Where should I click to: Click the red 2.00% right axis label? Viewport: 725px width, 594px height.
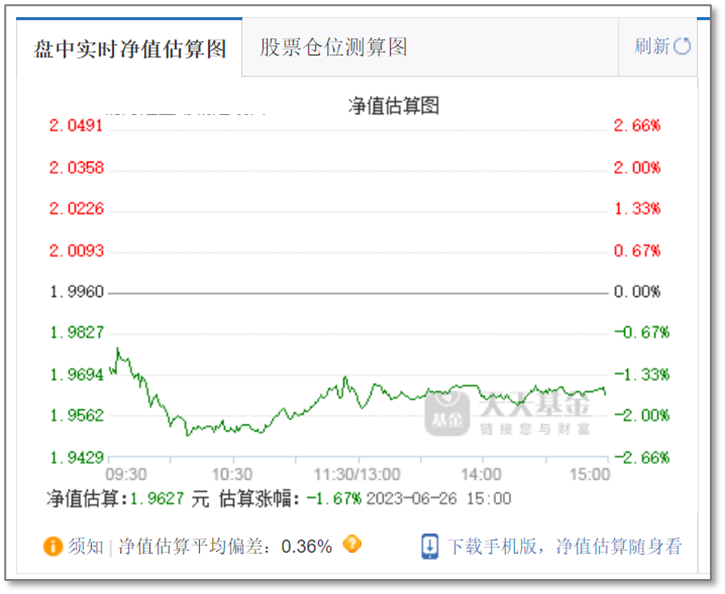pyautogui.click(x=637, y=167)
